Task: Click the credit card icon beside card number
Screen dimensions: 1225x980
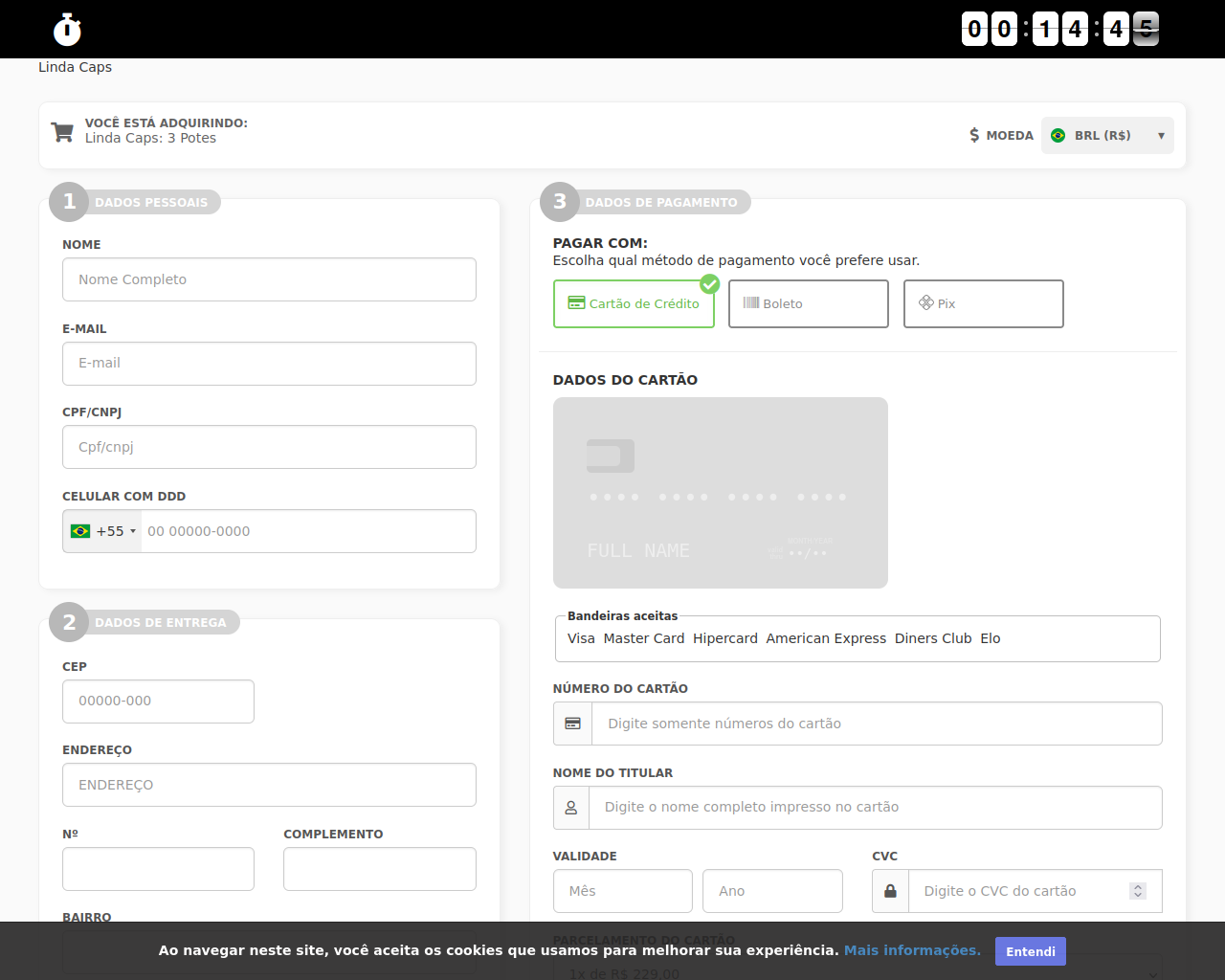Action: pyautogui.click(x=572, y=724)
